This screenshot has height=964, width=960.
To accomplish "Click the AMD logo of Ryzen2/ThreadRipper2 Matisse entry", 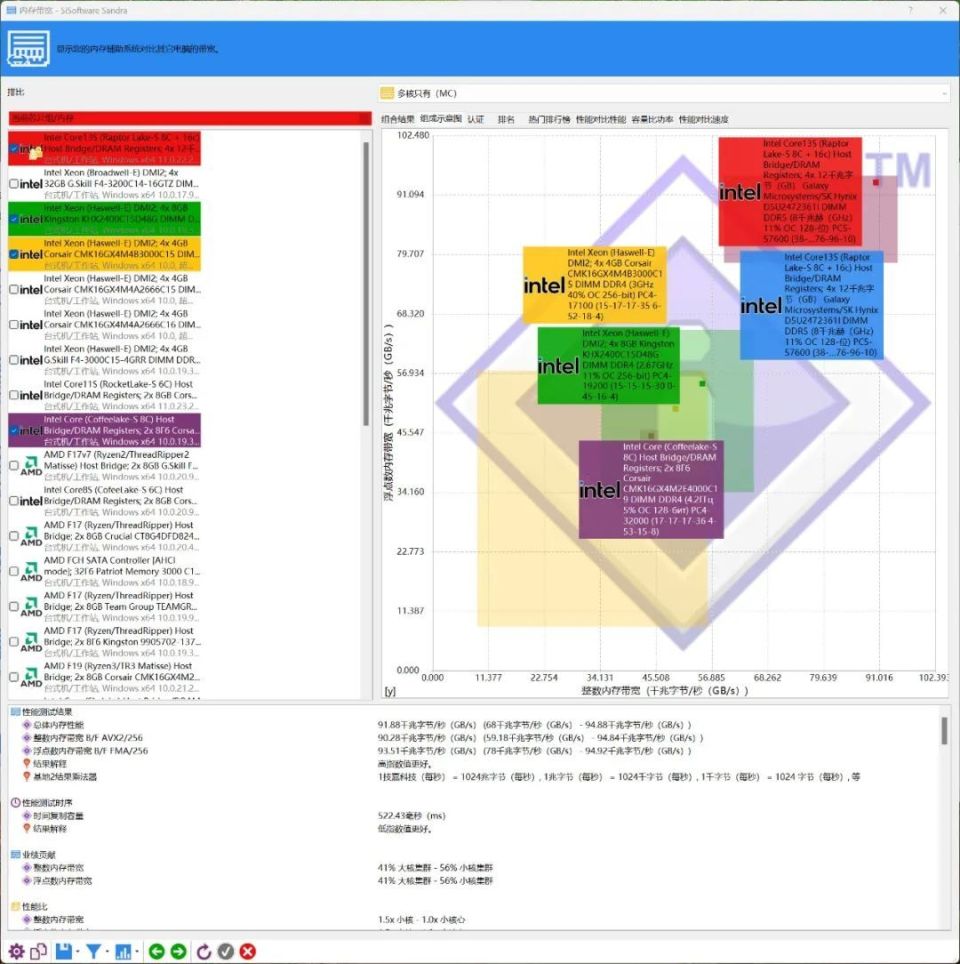I will [31, 466].
